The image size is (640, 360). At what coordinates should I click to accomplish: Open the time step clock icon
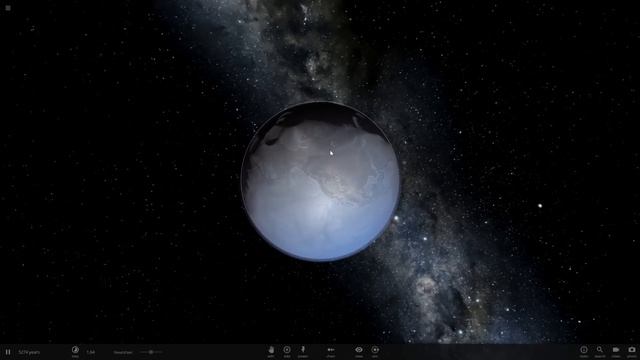(x=75, y=351)
